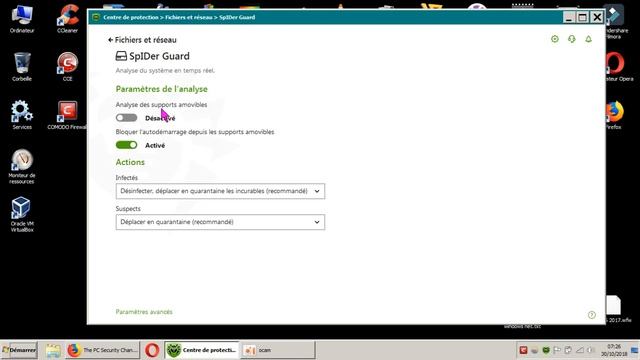Maximize the Centre de protection window
The width and height of the screenshot is (640, 360).
pyautogui.click(x=583, y=17)
